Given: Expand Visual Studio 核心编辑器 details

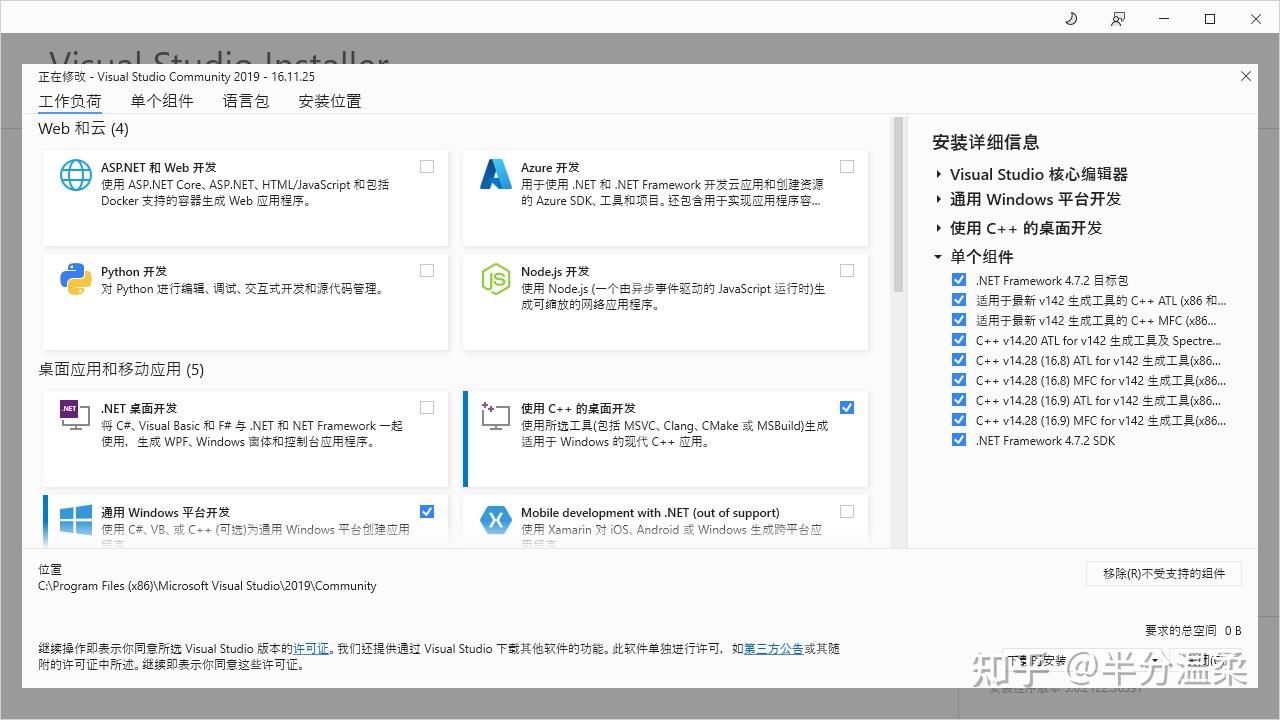Looking at the screenshot, I should point(938,173).
